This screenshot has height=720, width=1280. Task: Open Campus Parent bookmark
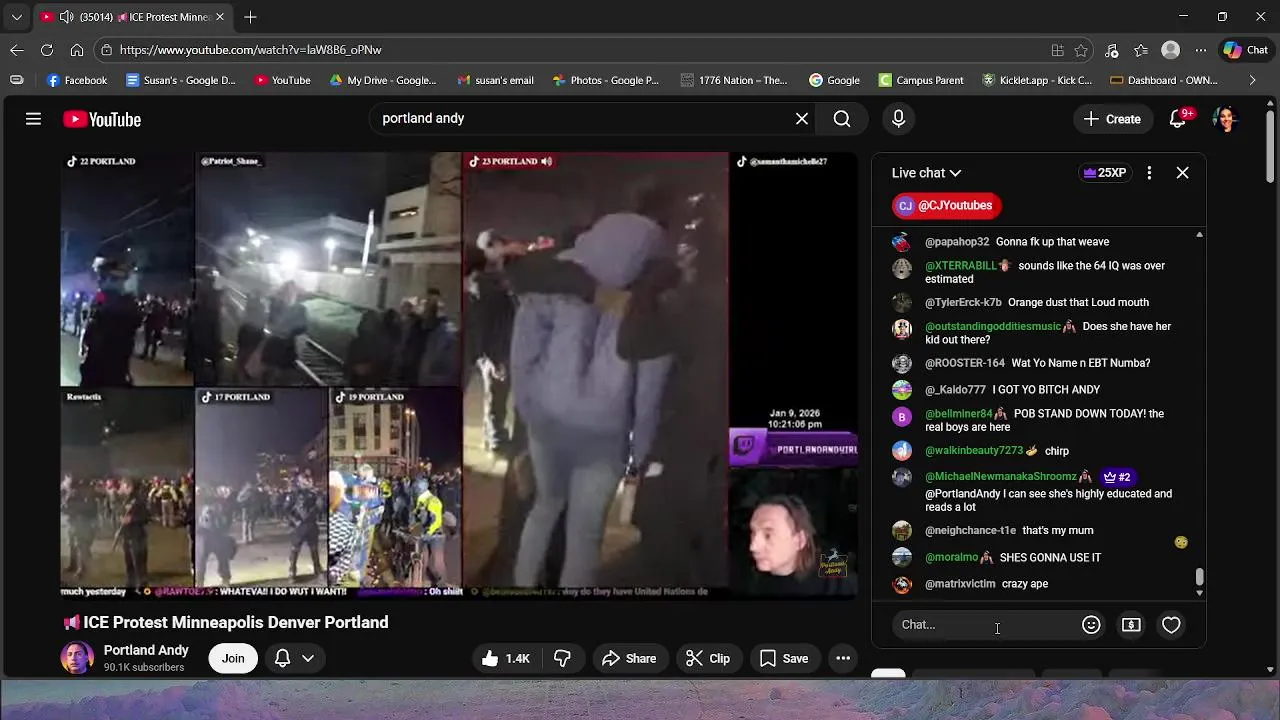(x=921, y=80)
